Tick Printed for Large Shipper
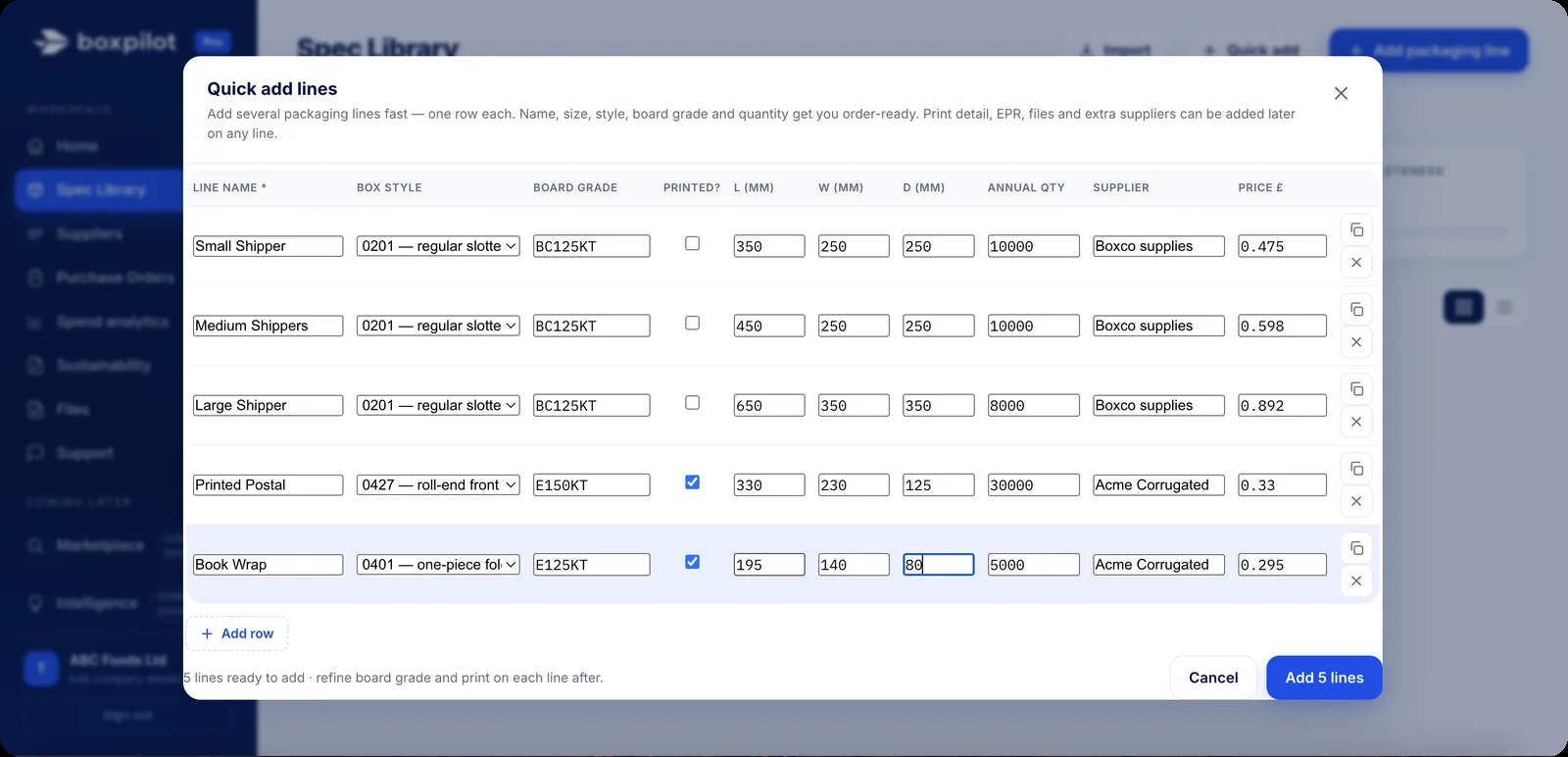Screen dimensions: 1568x757 [x=692, y=402]
